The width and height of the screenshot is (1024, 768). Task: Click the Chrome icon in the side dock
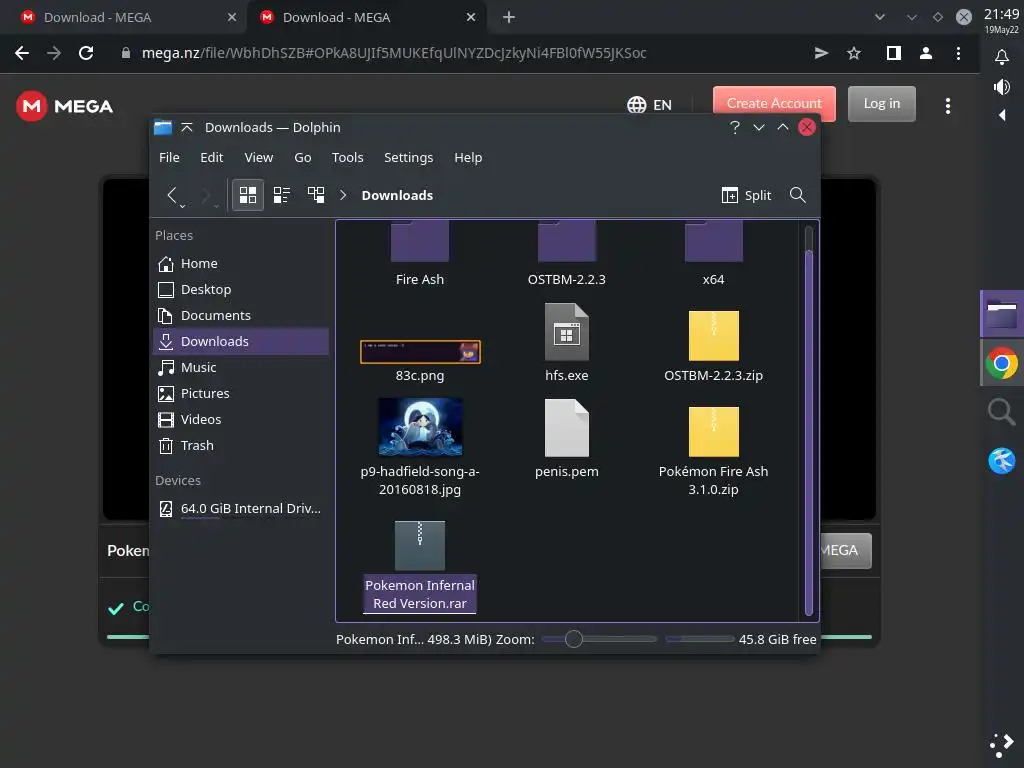[1001, 363]
